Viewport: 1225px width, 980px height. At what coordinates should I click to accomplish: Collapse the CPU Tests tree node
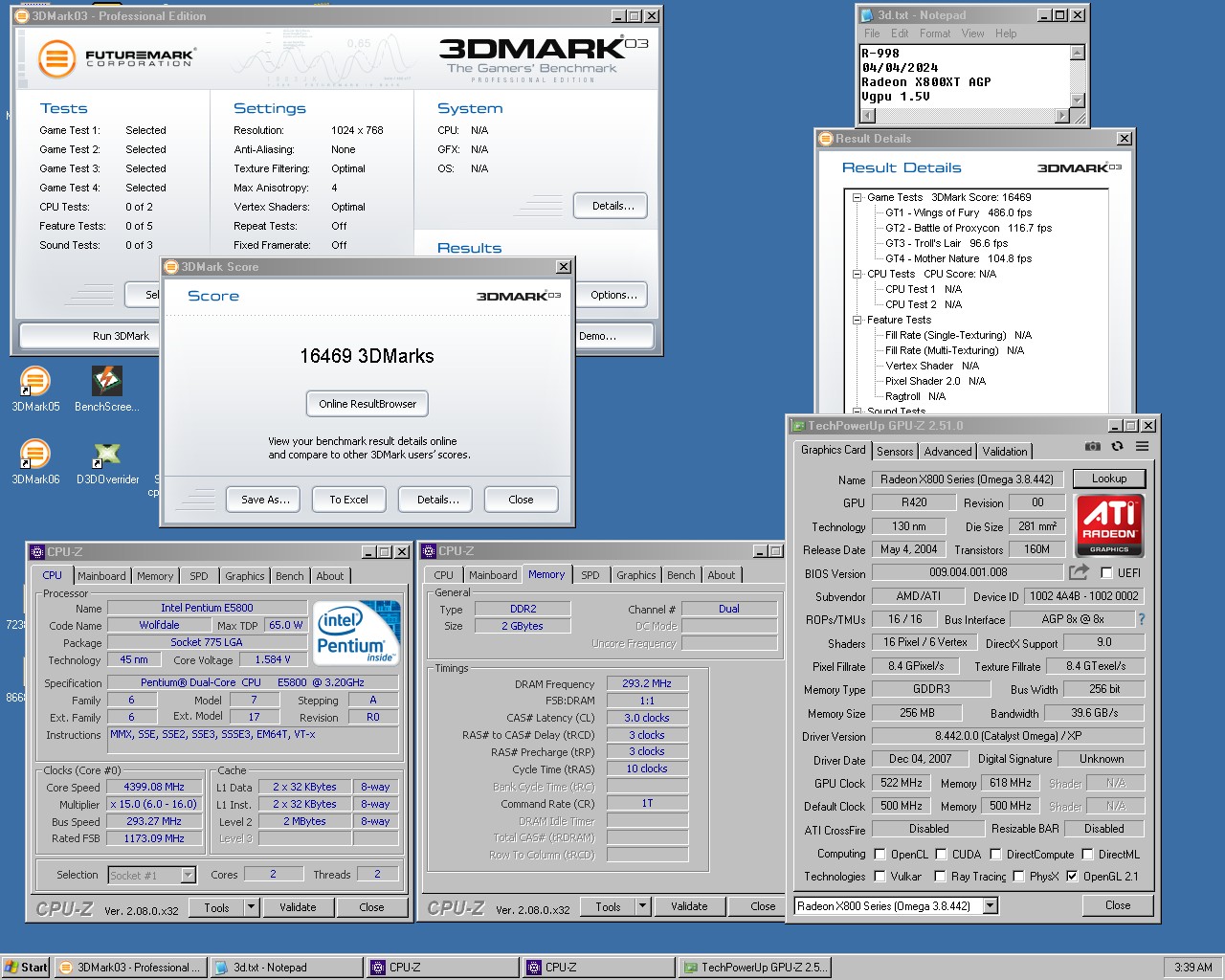(857, 274)
